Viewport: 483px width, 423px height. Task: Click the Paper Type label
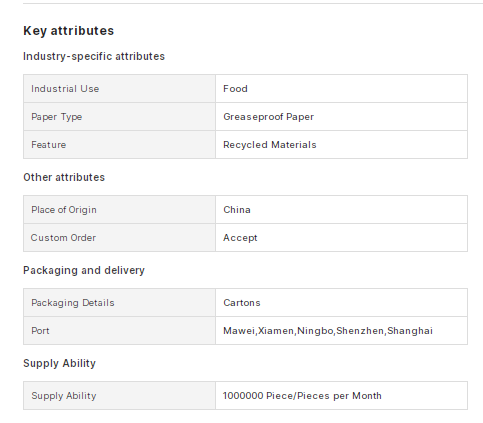pos(57,117)
